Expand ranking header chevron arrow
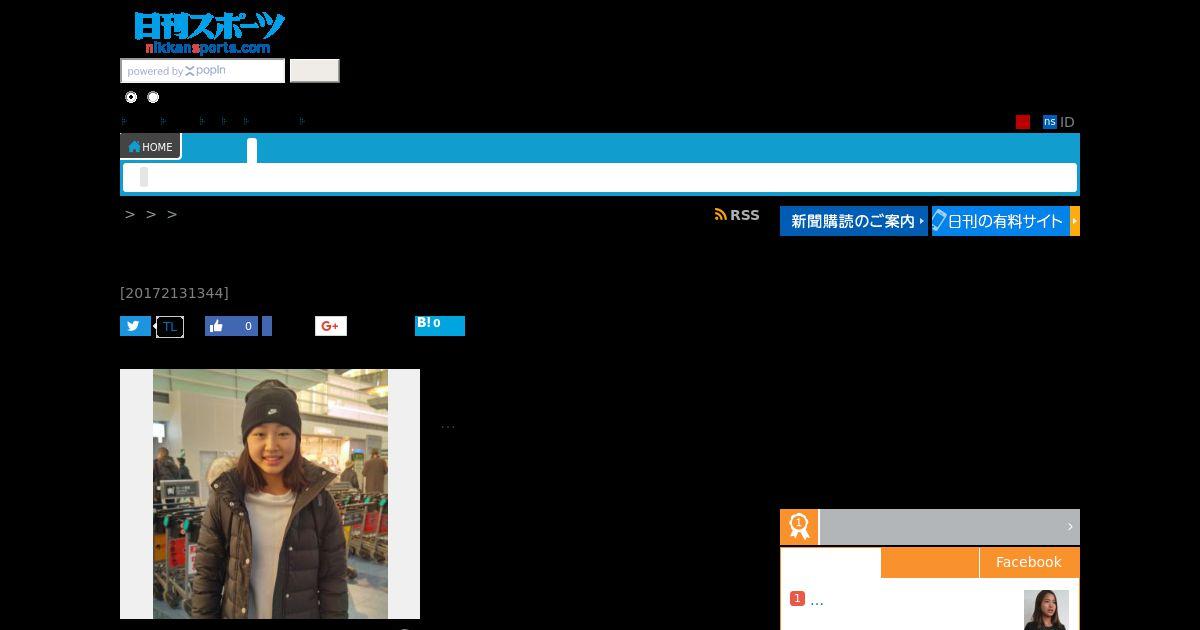Screen dimensions: 1200x630 (1069, 526)
